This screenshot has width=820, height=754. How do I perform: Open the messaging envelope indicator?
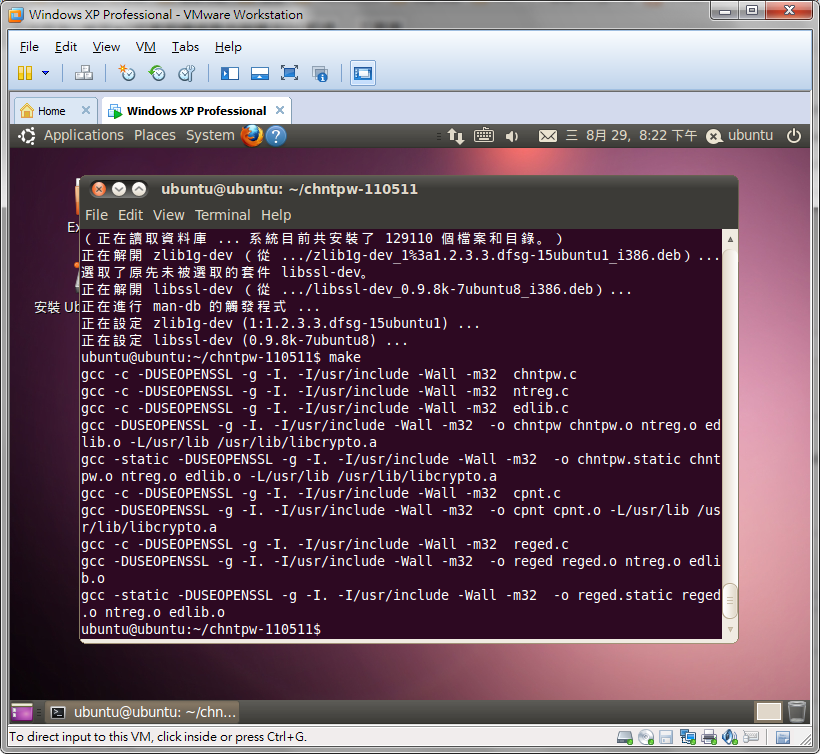[x=548, y=136]
